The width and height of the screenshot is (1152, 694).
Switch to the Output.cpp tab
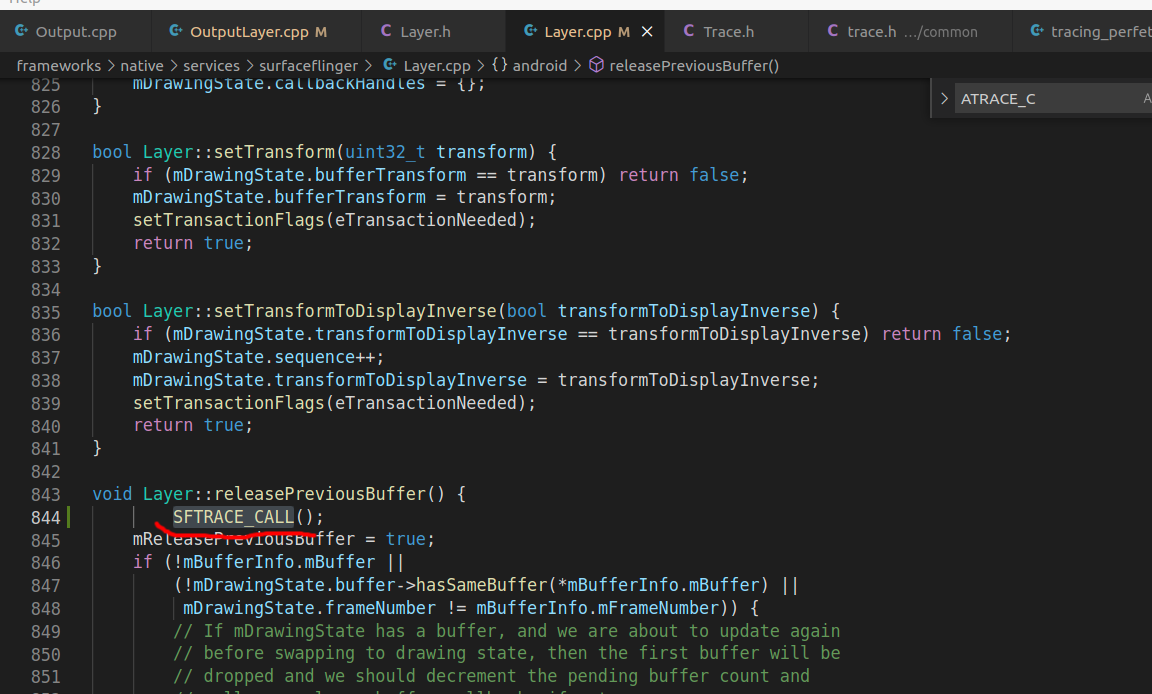(x=75, y=32)
